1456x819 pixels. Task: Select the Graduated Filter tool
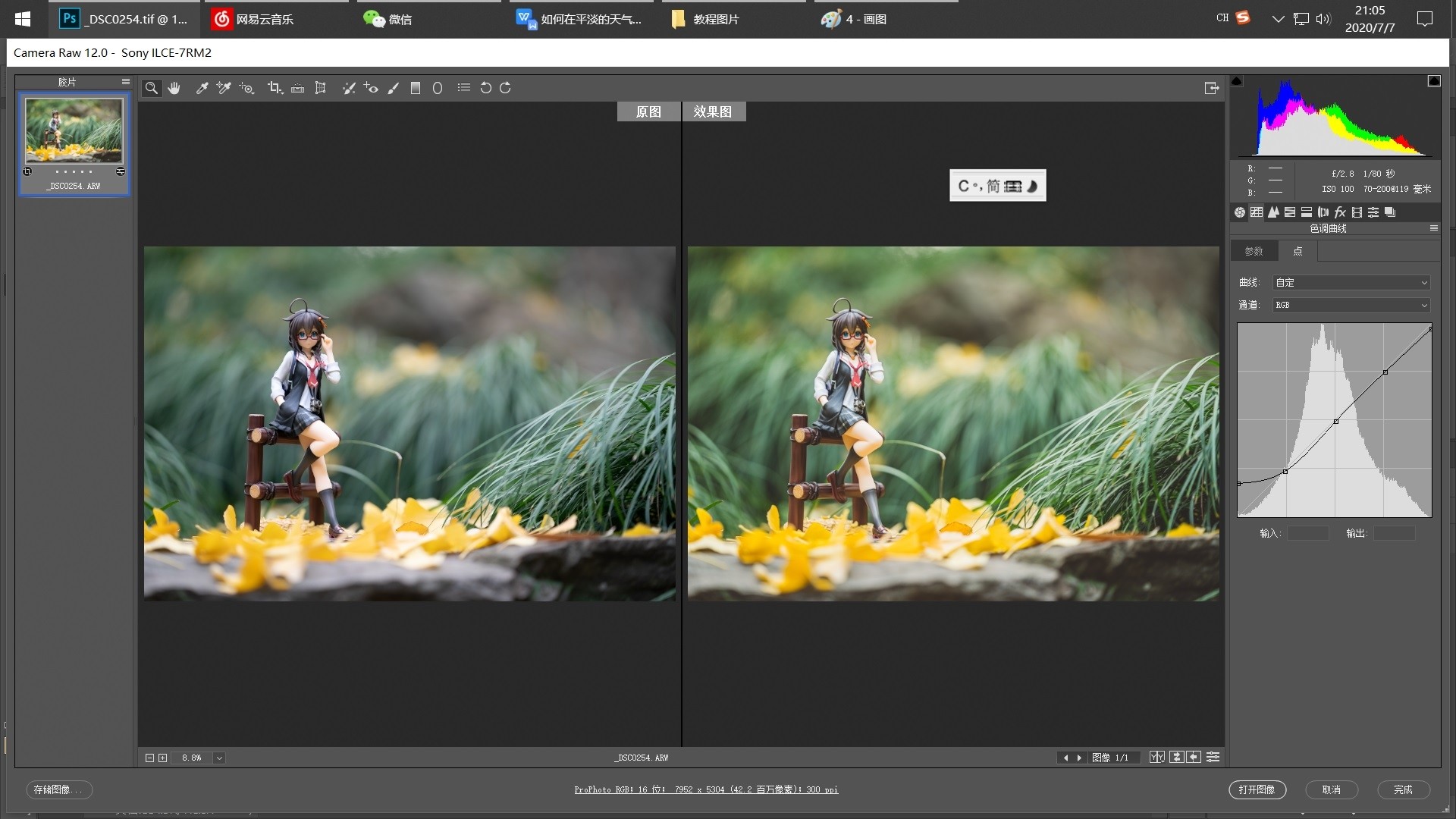pyautogui.click(x=416, y=88)
